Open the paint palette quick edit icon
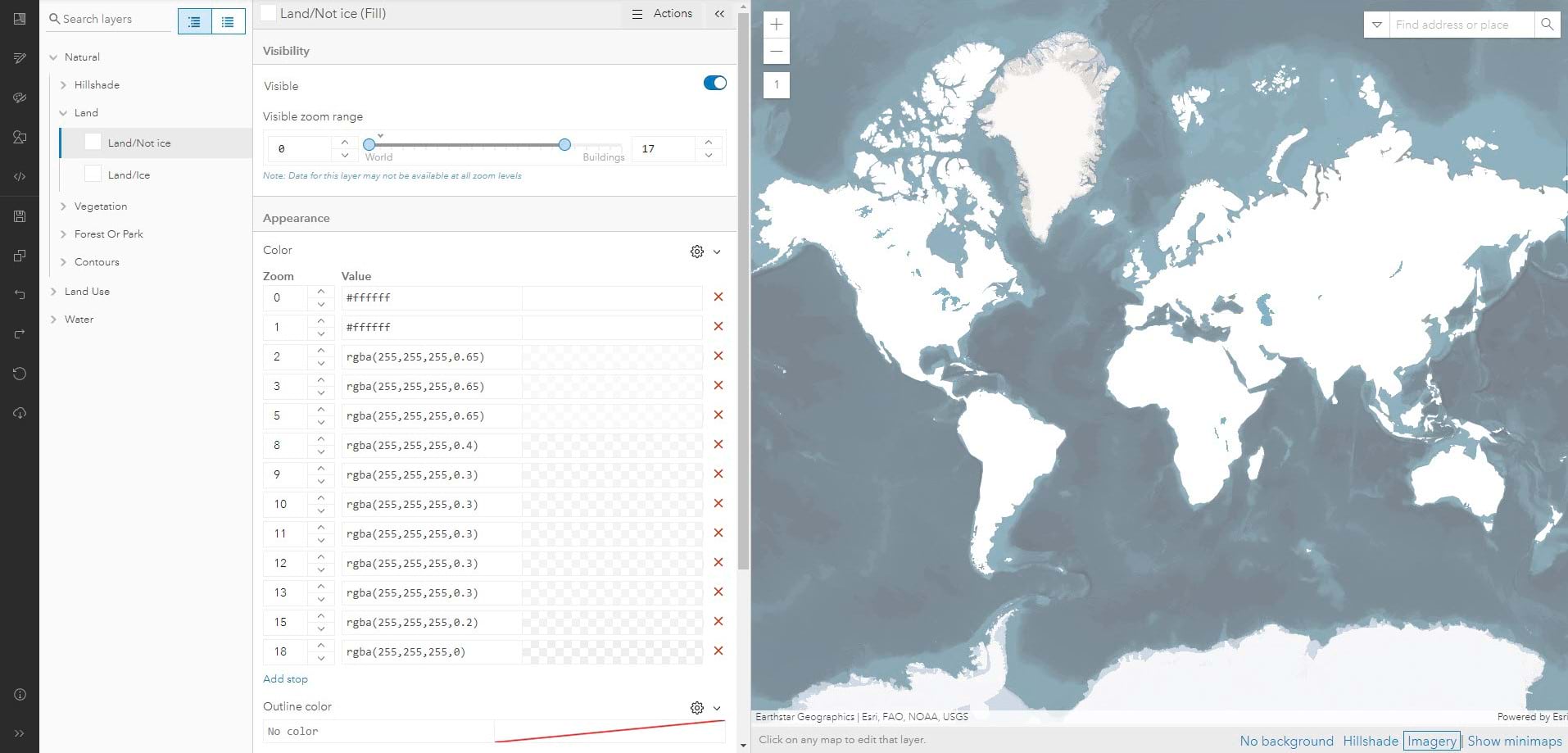Image resolution: width=1568 pixels, height=753 pixels. click(x=20, y=98)
